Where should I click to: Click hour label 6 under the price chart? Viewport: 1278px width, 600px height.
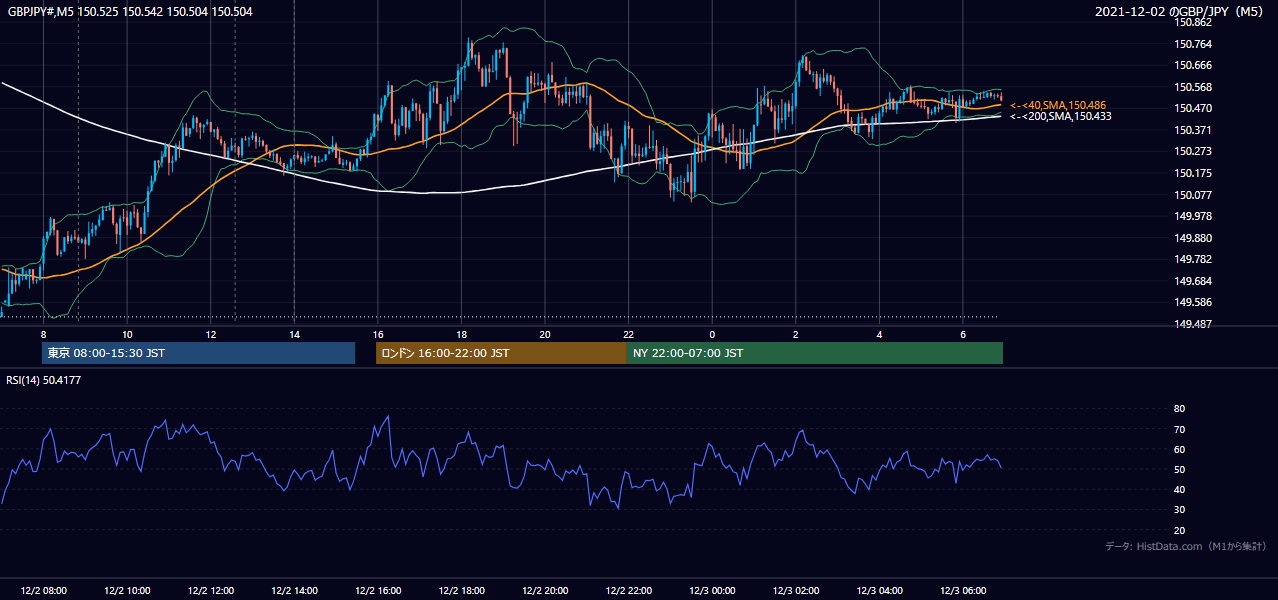[x=962, y=333]
